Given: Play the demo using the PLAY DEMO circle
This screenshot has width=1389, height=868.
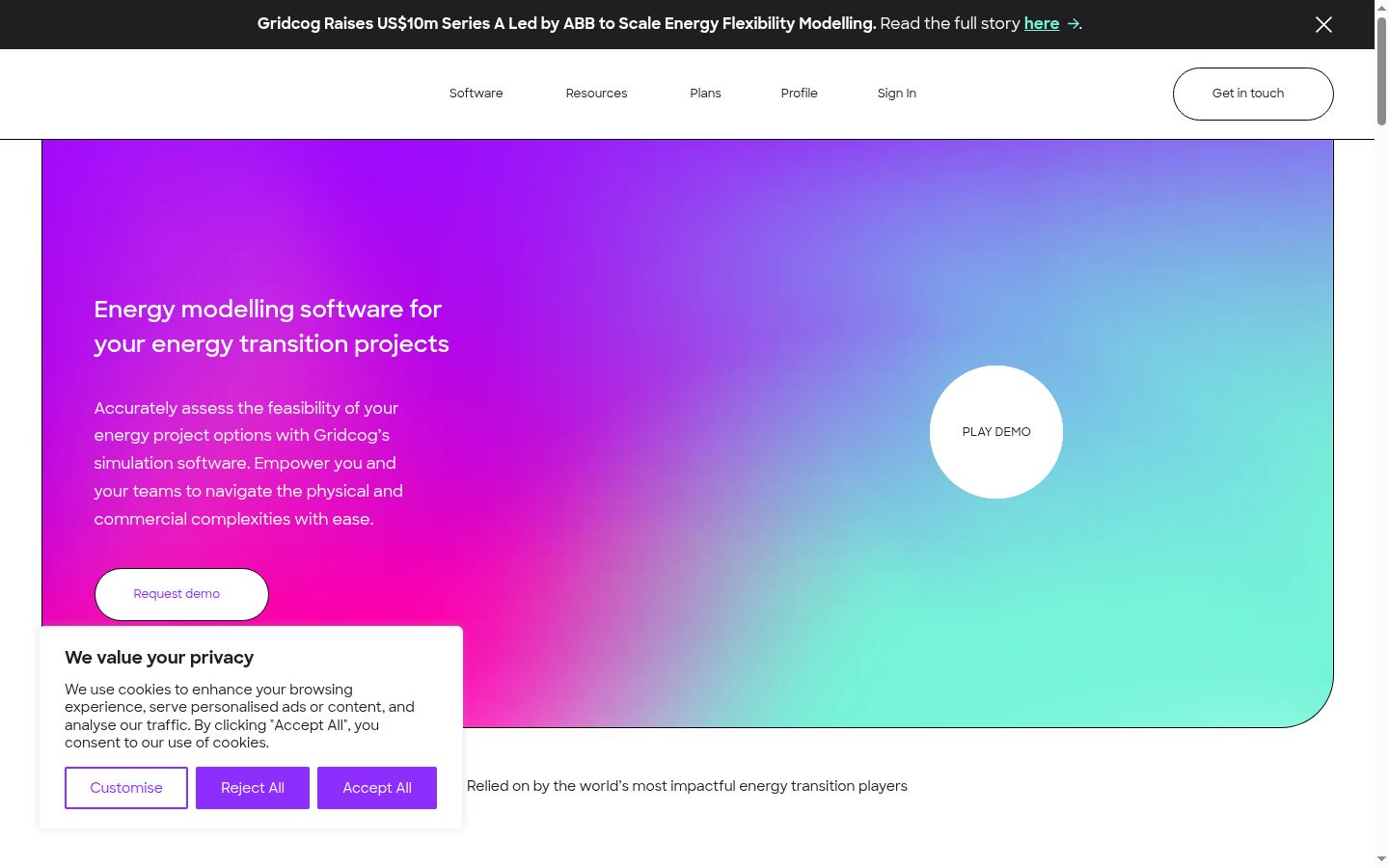Looking at the screenshot, I should tap(996, 432).
